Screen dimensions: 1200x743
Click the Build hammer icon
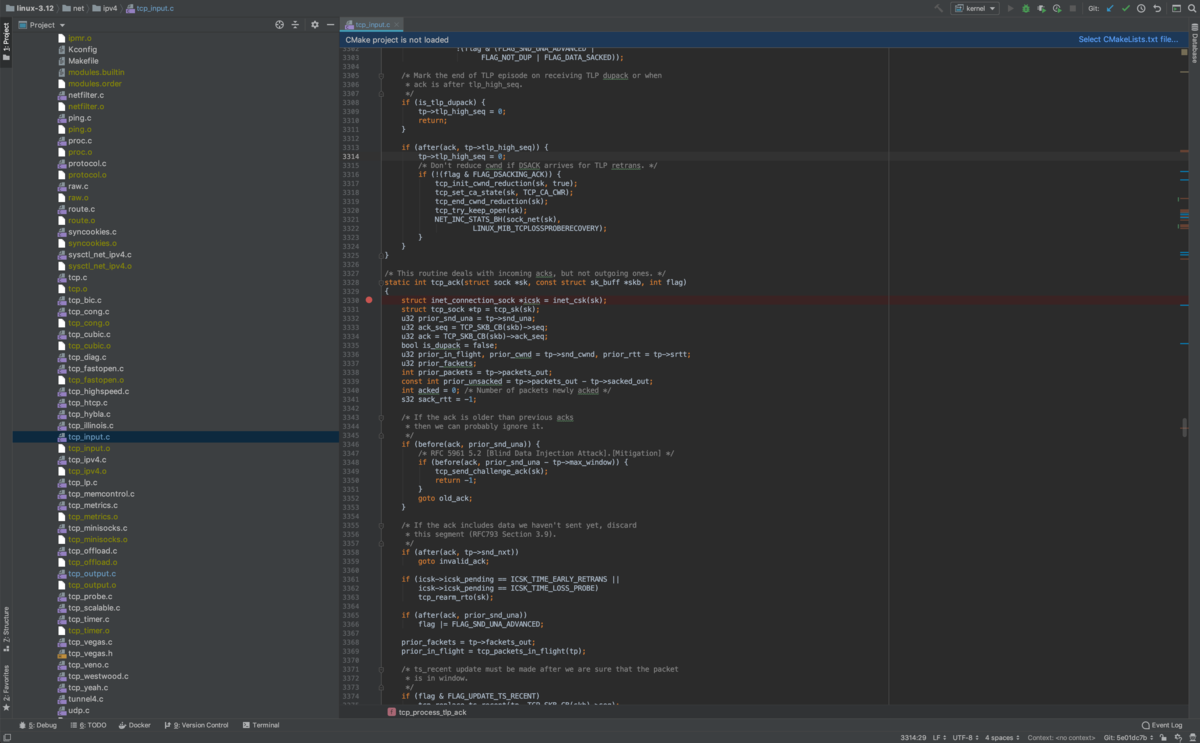(938, 8)
